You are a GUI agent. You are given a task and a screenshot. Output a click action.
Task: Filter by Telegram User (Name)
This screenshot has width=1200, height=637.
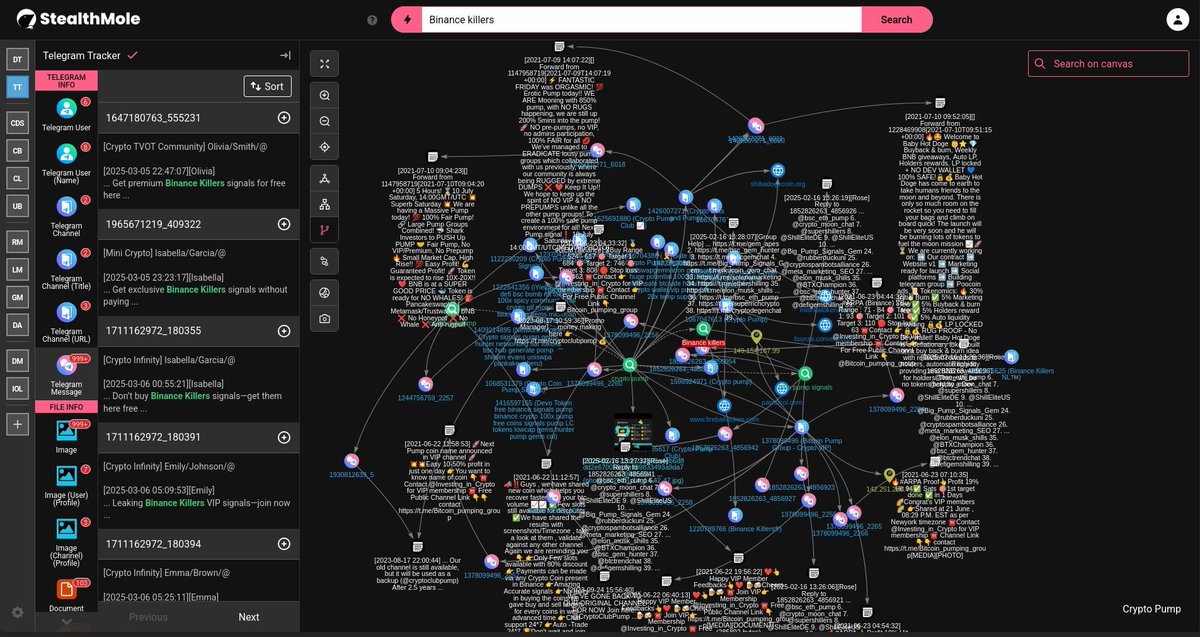point(67,165)
